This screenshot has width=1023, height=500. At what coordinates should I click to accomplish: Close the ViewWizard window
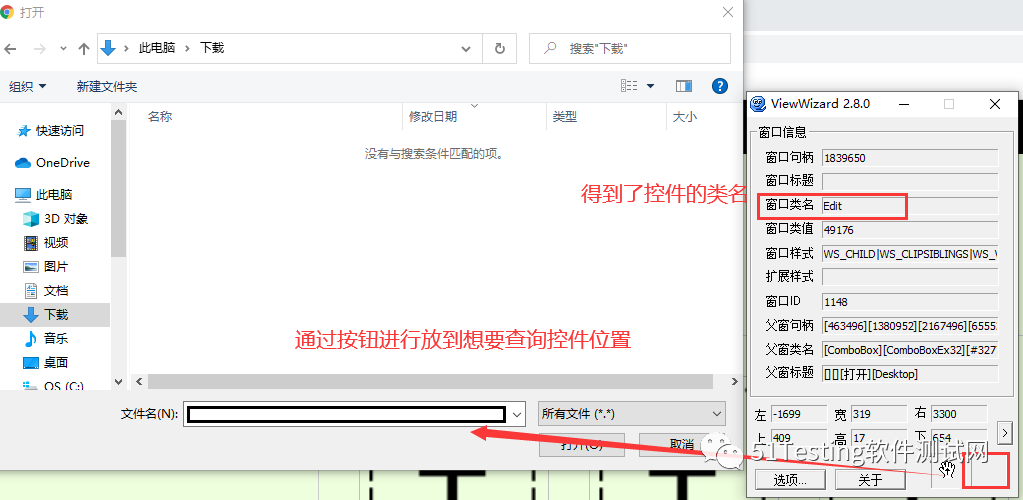[994, 104]
